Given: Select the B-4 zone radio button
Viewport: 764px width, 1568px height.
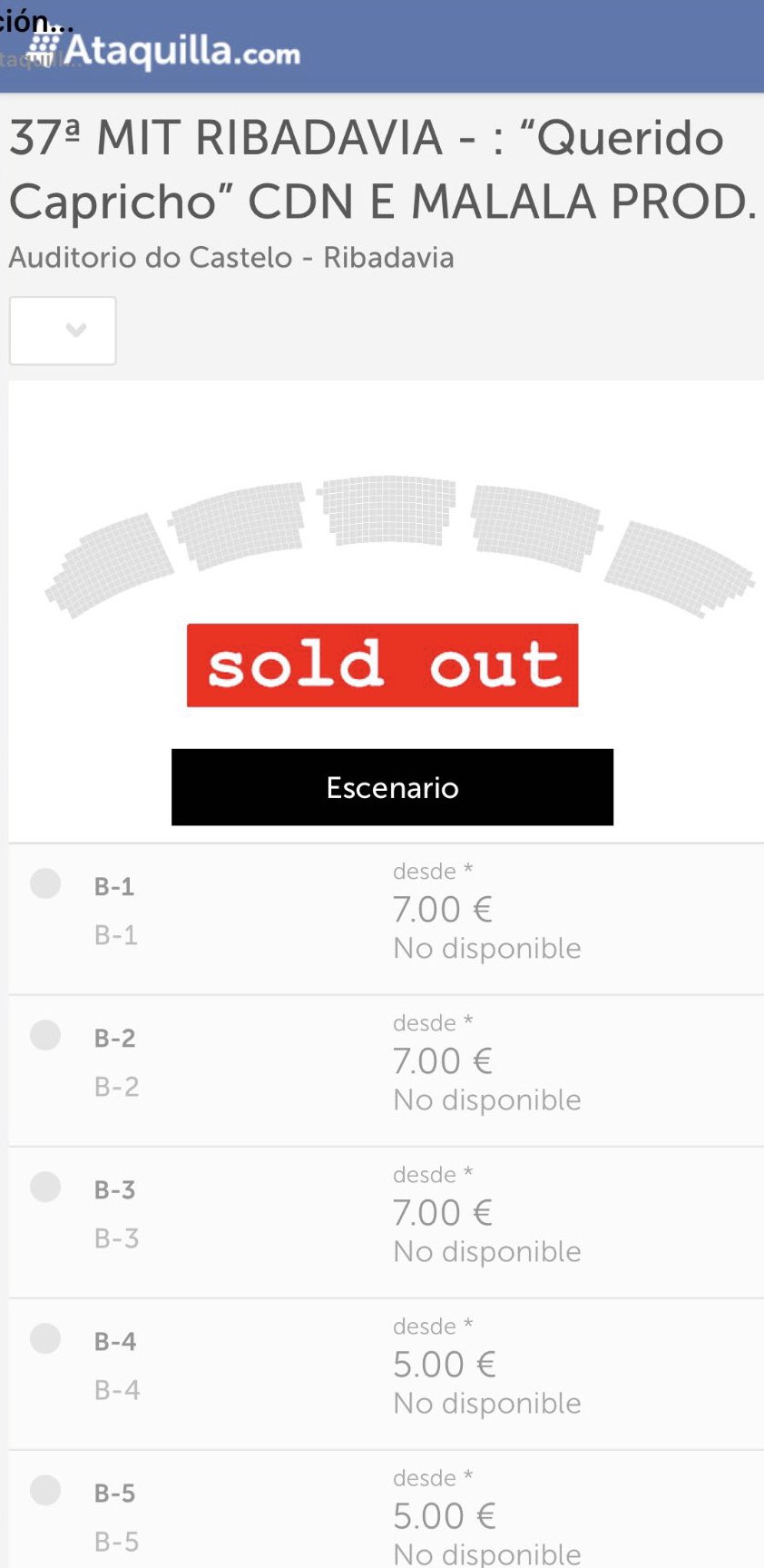Looking at the screenshot, I should (x=45, y=1338).
